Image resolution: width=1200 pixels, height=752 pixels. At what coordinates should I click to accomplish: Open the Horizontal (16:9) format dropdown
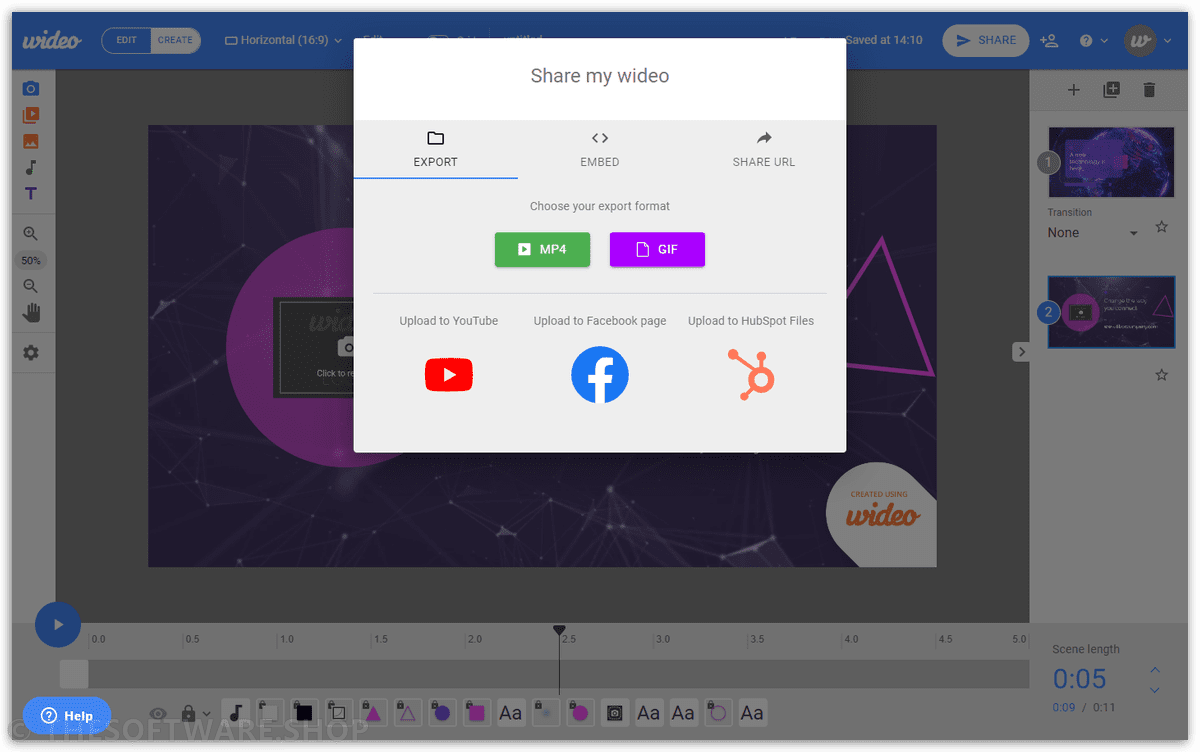pyautogui.click(x=283, y=40)
